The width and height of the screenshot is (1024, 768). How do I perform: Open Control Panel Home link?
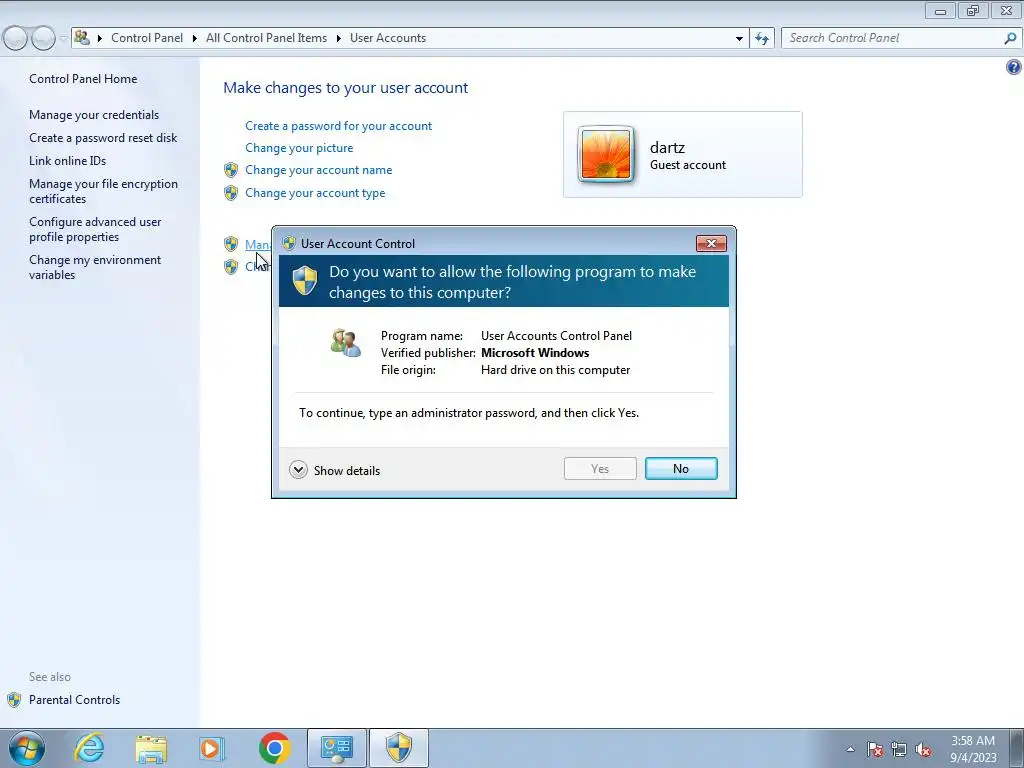[83, 78]
